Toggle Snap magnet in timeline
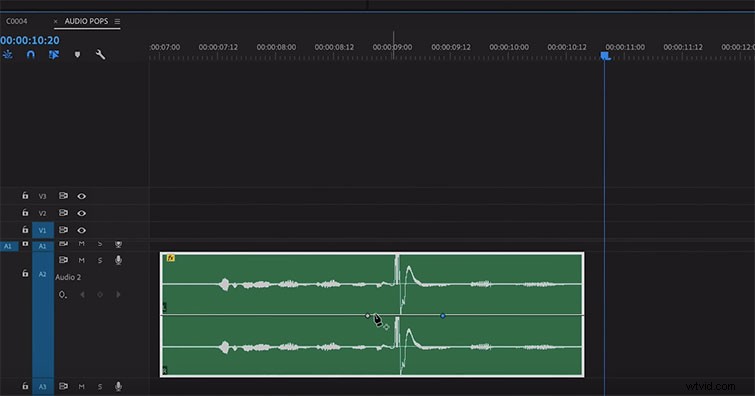The image size is (755, 396). (30, 54)
